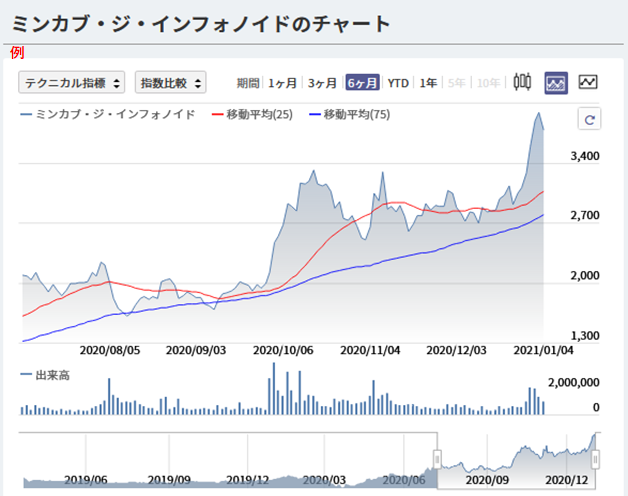Switch to the YTD period
Viewport: 628px width, 496px height.
tap(398, 83)
